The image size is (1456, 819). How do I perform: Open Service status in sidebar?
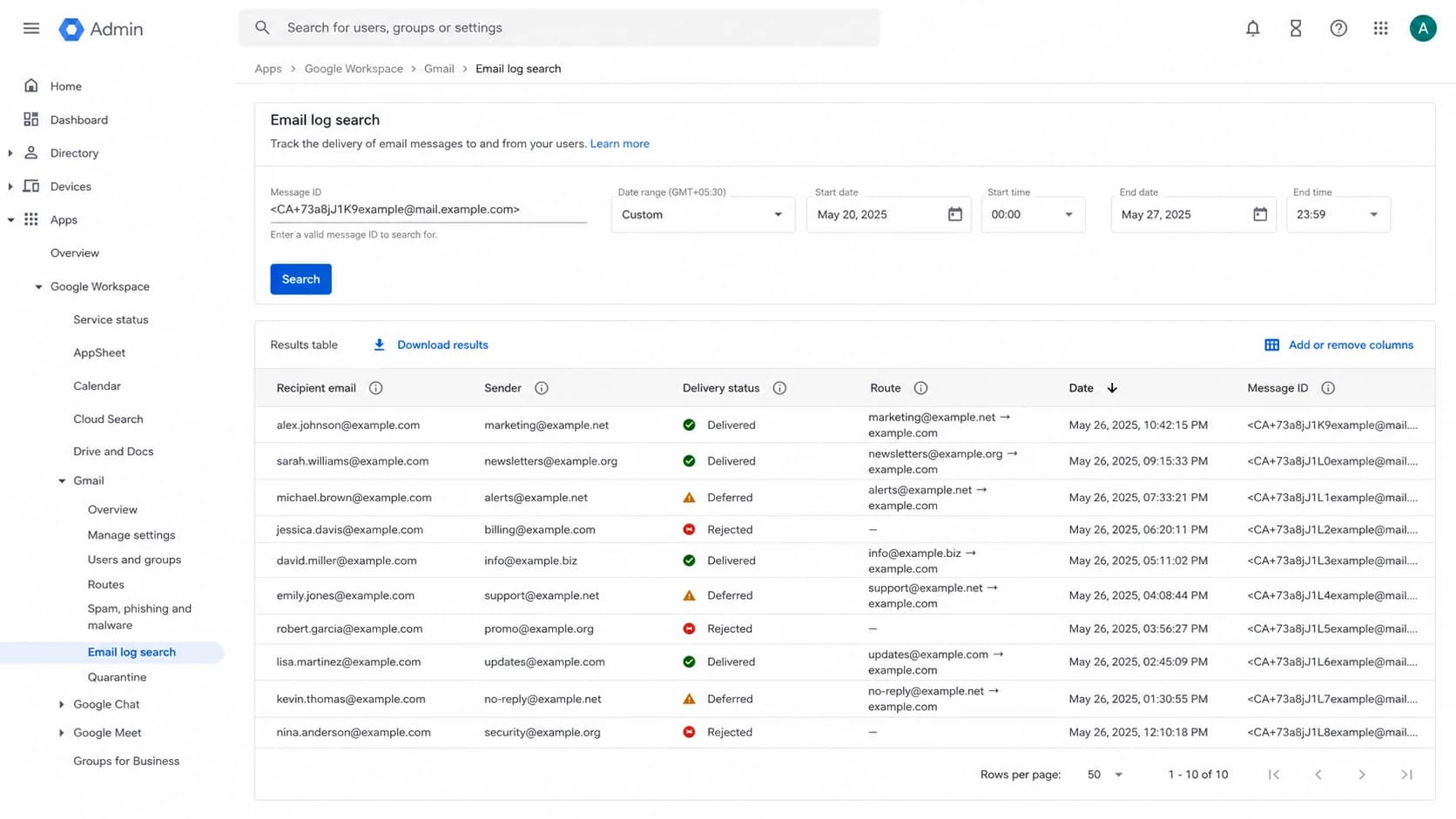point(111,319)
